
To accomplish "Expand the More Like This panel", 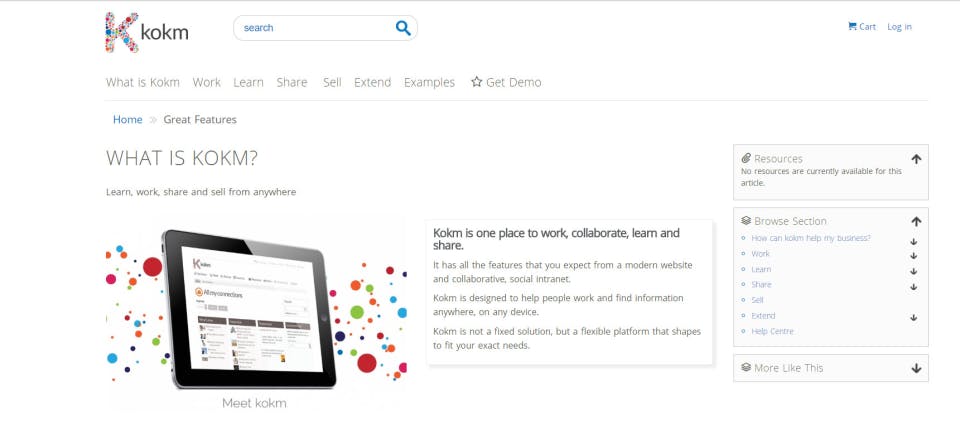I will (916, 368).
